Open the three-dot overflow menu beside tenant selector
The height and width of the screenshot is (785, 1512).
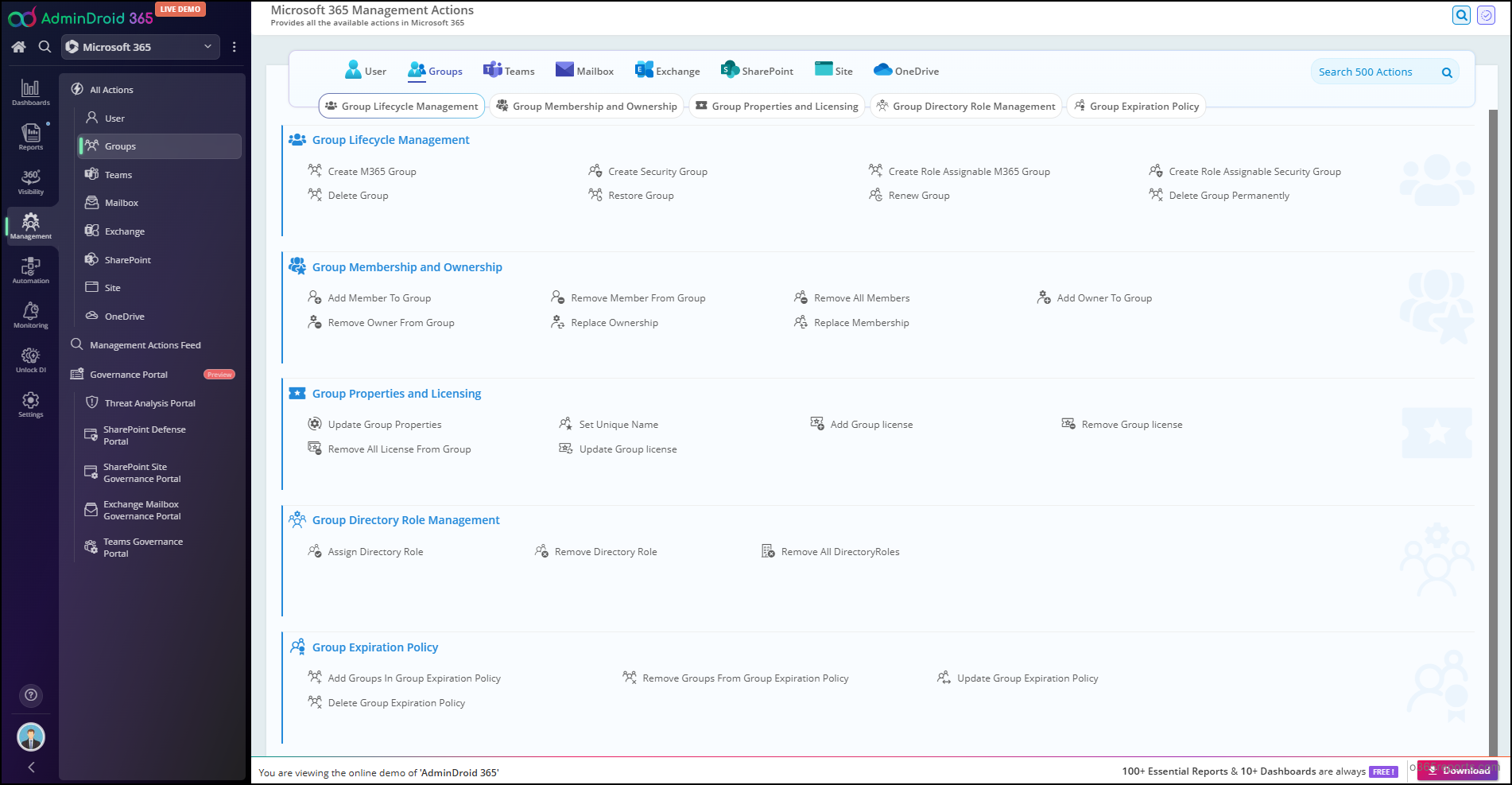pos(234,47)
